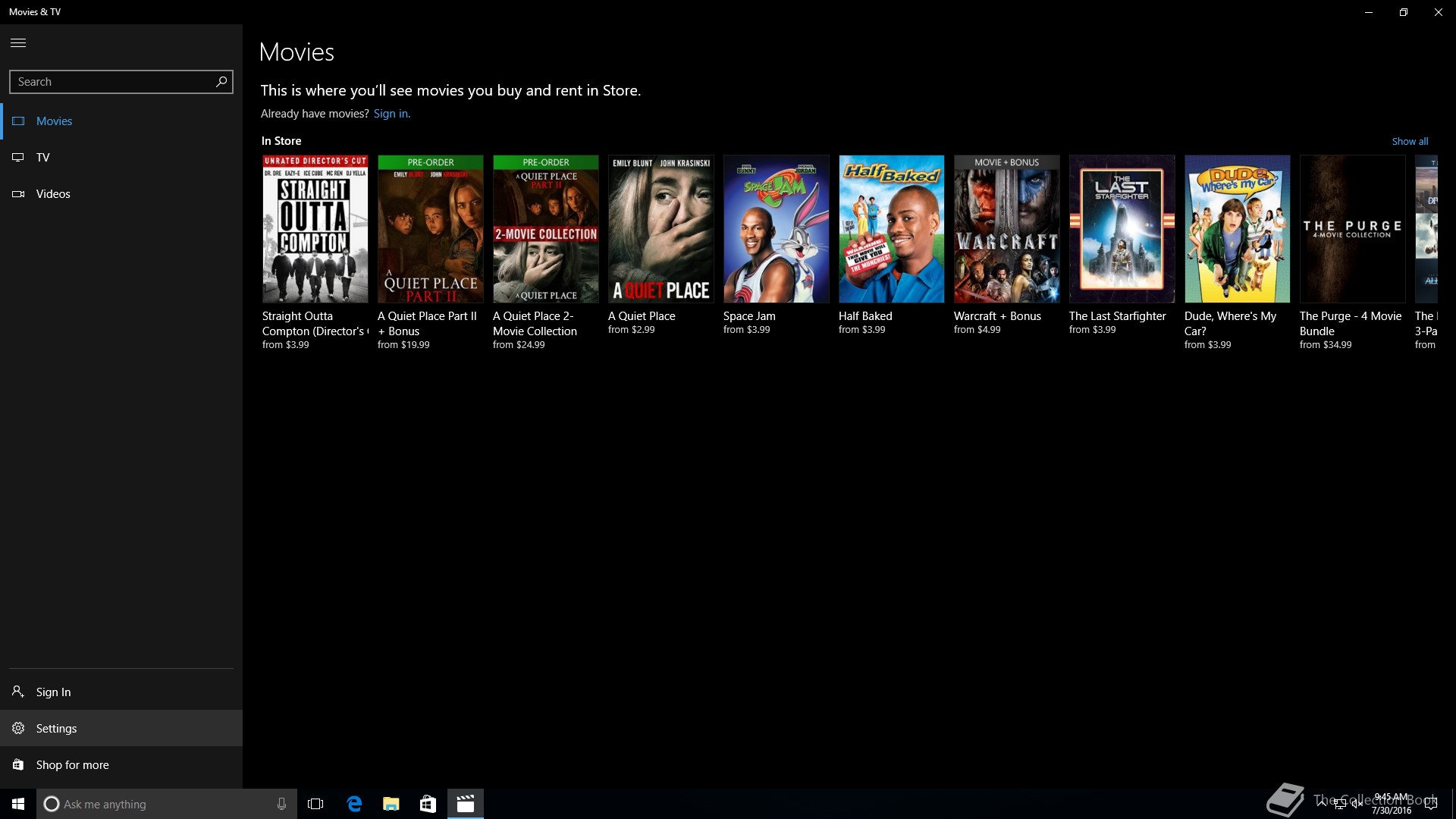1456x819 pixels.
Task: Open Shop for more
Action: click(x=121, y=764)
